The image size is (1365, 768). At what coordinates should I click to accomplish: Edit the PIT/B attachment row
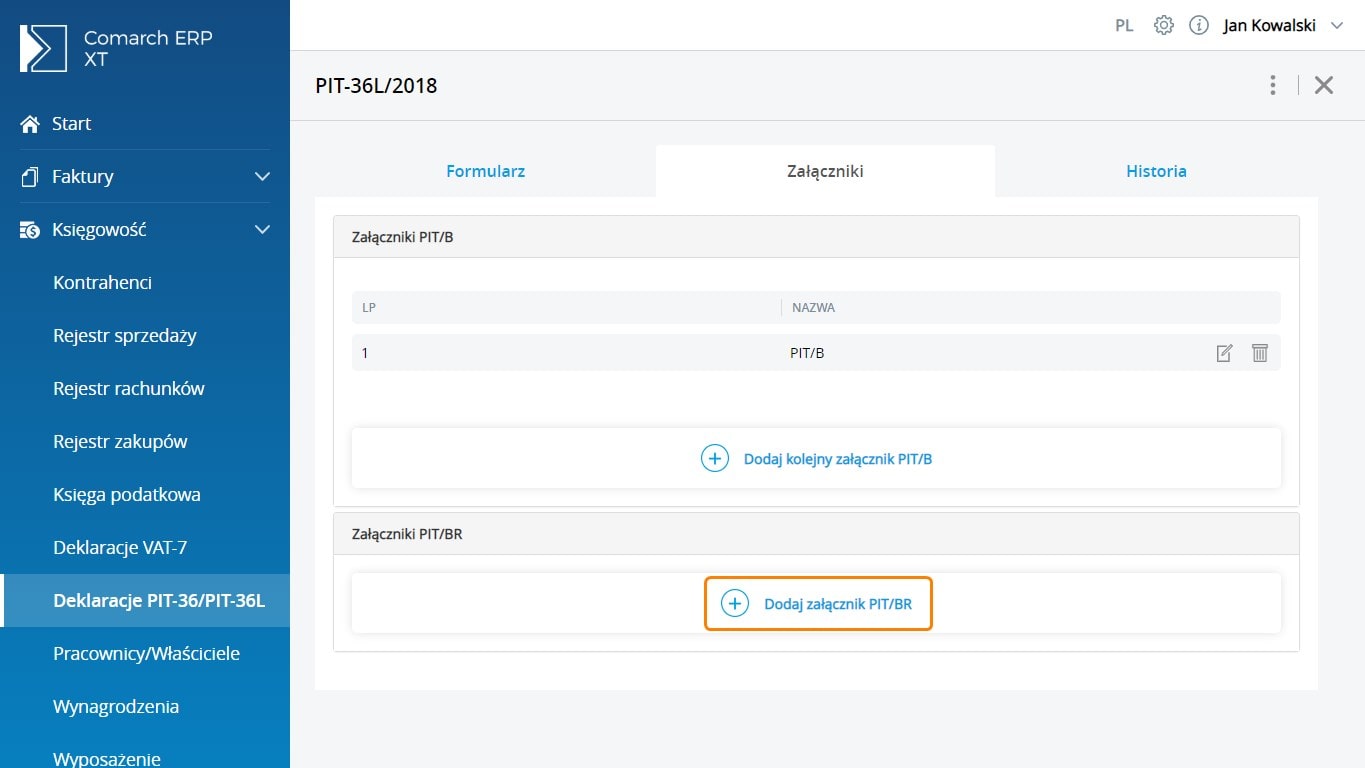tap(1224, 353)
